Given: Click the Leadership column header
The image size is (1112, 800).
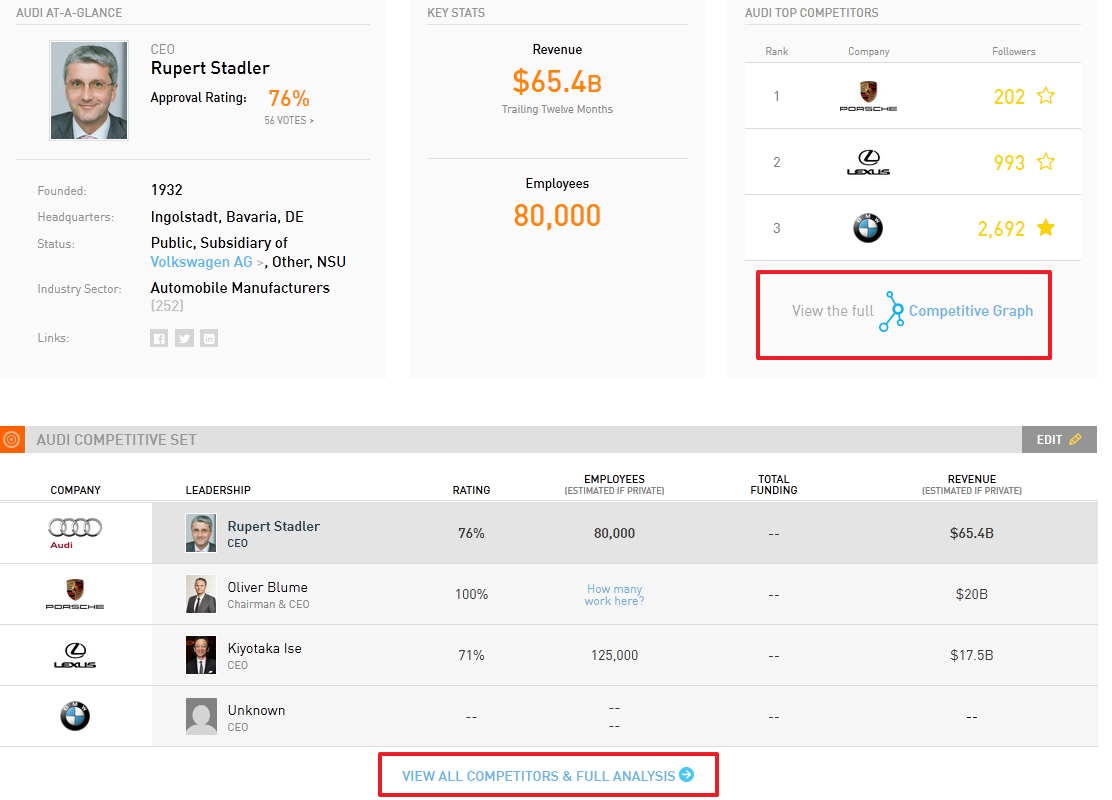Looking at the screenshot, I should (x=218, y=490).
